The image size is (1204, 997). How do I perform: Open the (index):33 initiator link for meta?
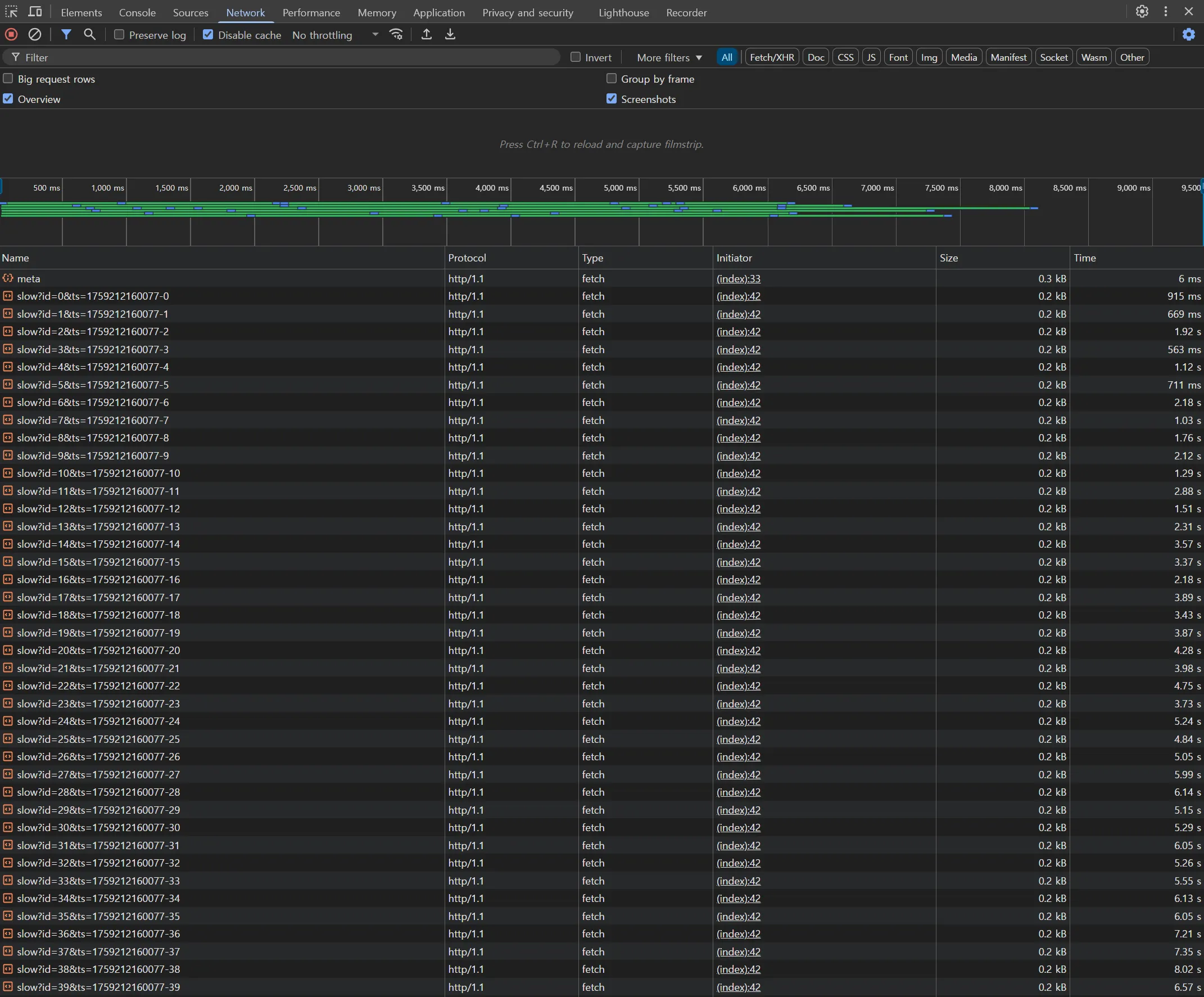pyautogui.click(x=739, y=279)
